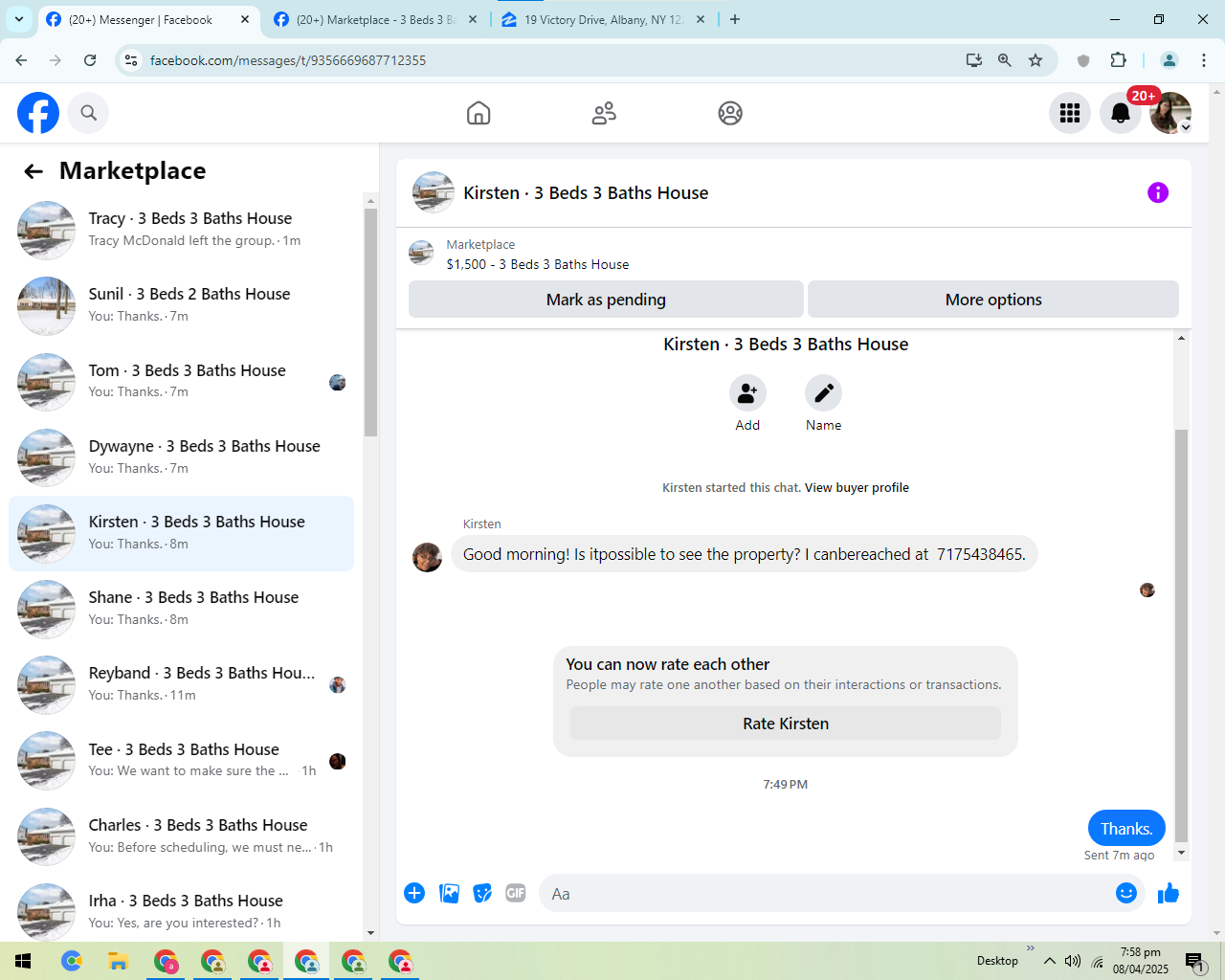Screen dimensions: 1225x980
Task: Click Kirsten's avatar next to her message
Action: 427,557
